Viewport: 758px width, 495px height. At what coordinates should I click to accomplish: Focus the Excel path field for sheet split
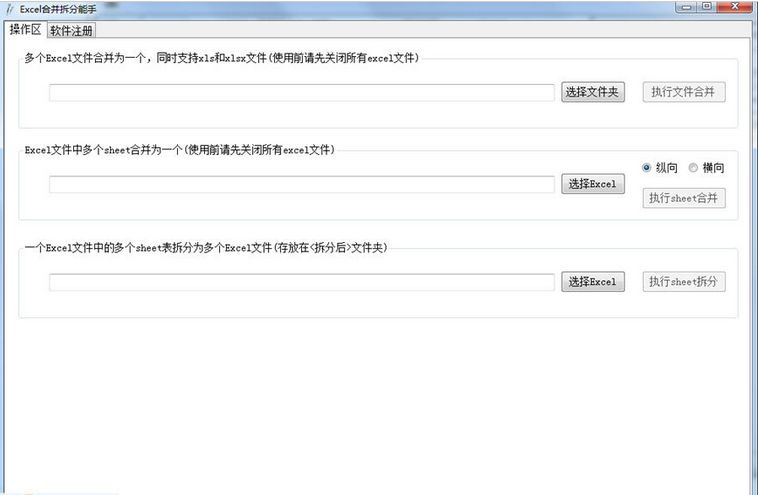pos(302,282)
